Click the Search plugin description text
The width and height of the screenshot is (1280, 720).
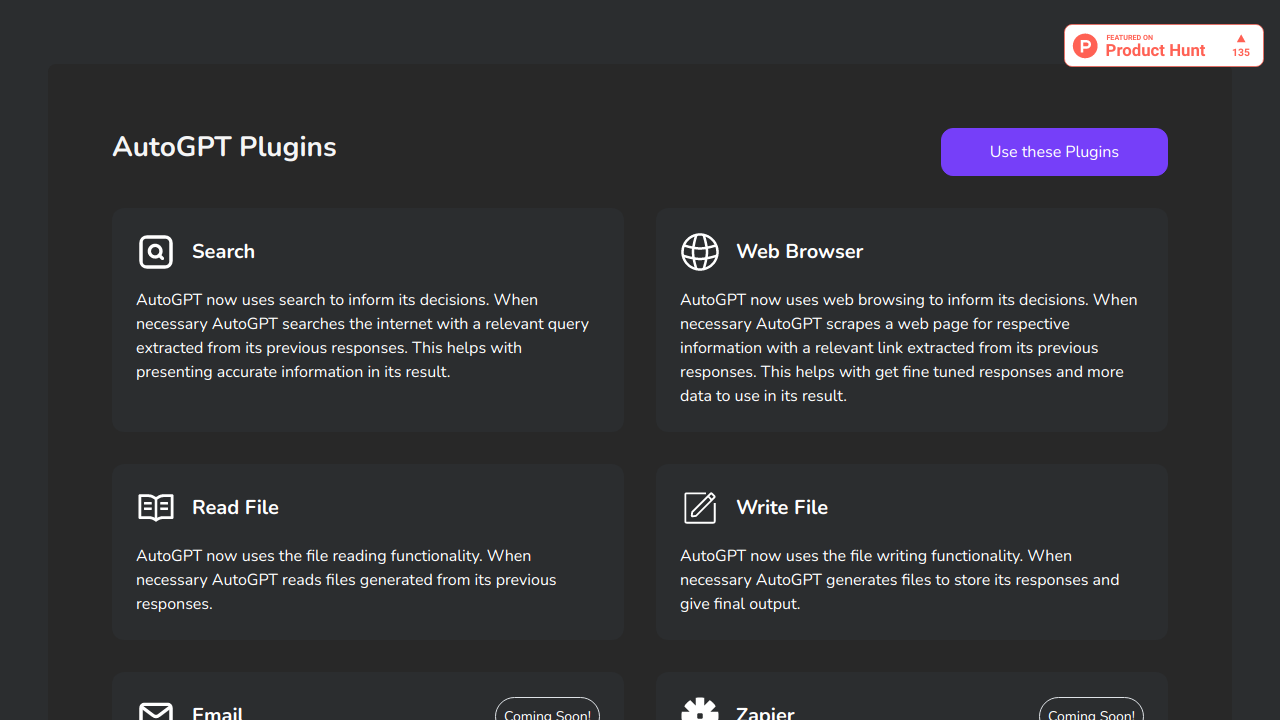tap(363, 336)
